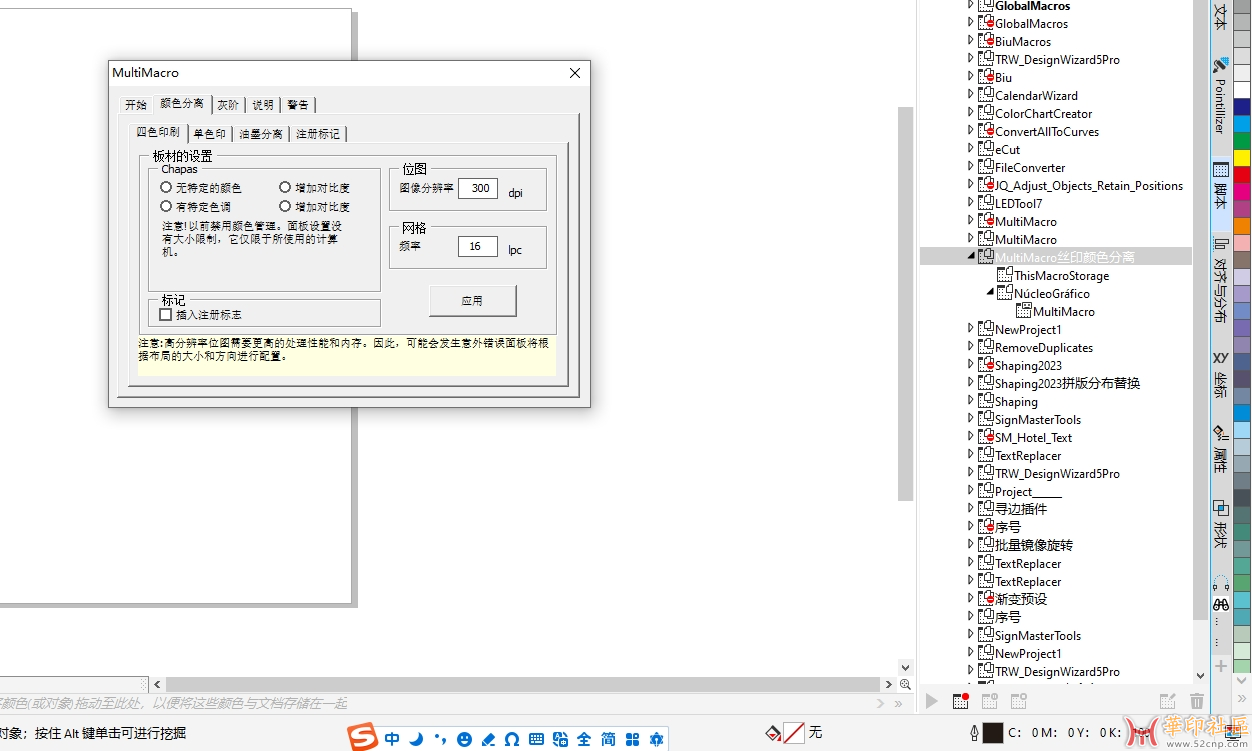The width and height of the screenshot is (1252, 751).
Task: Open the 坐标 coordinates docker tab
Action: 1220,375
